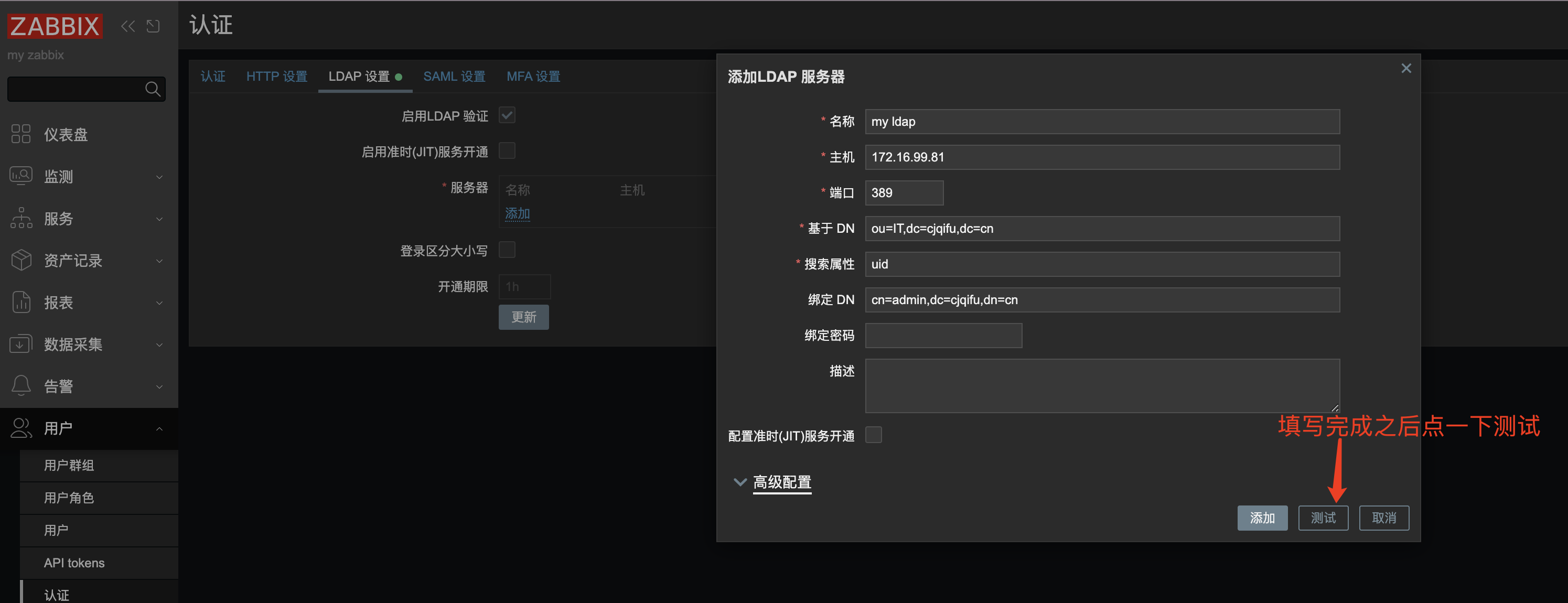This screenshot has height=603, width=1568.
Task: Toggle 启用准时(JIT)服务开通 checkbox
Action: point(507,150)
